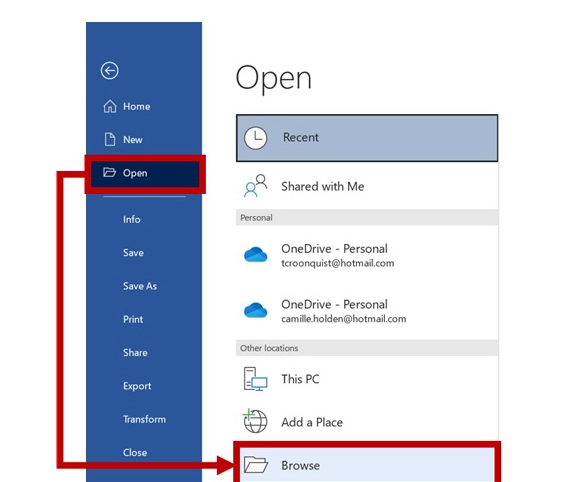Click the back arrow circle icon

tap(110, 71)
